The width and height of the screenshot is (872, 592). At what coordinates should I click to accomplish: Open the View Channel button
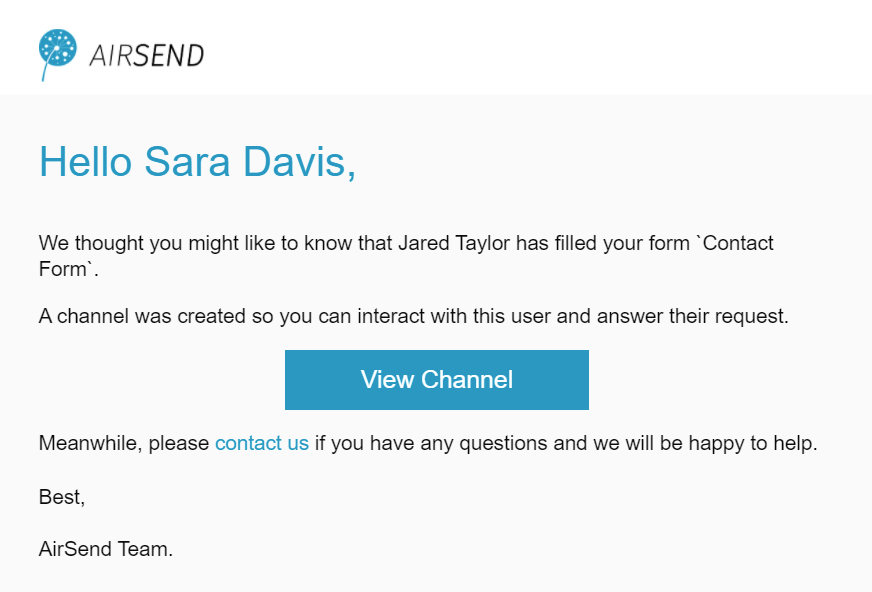[437, 380]
